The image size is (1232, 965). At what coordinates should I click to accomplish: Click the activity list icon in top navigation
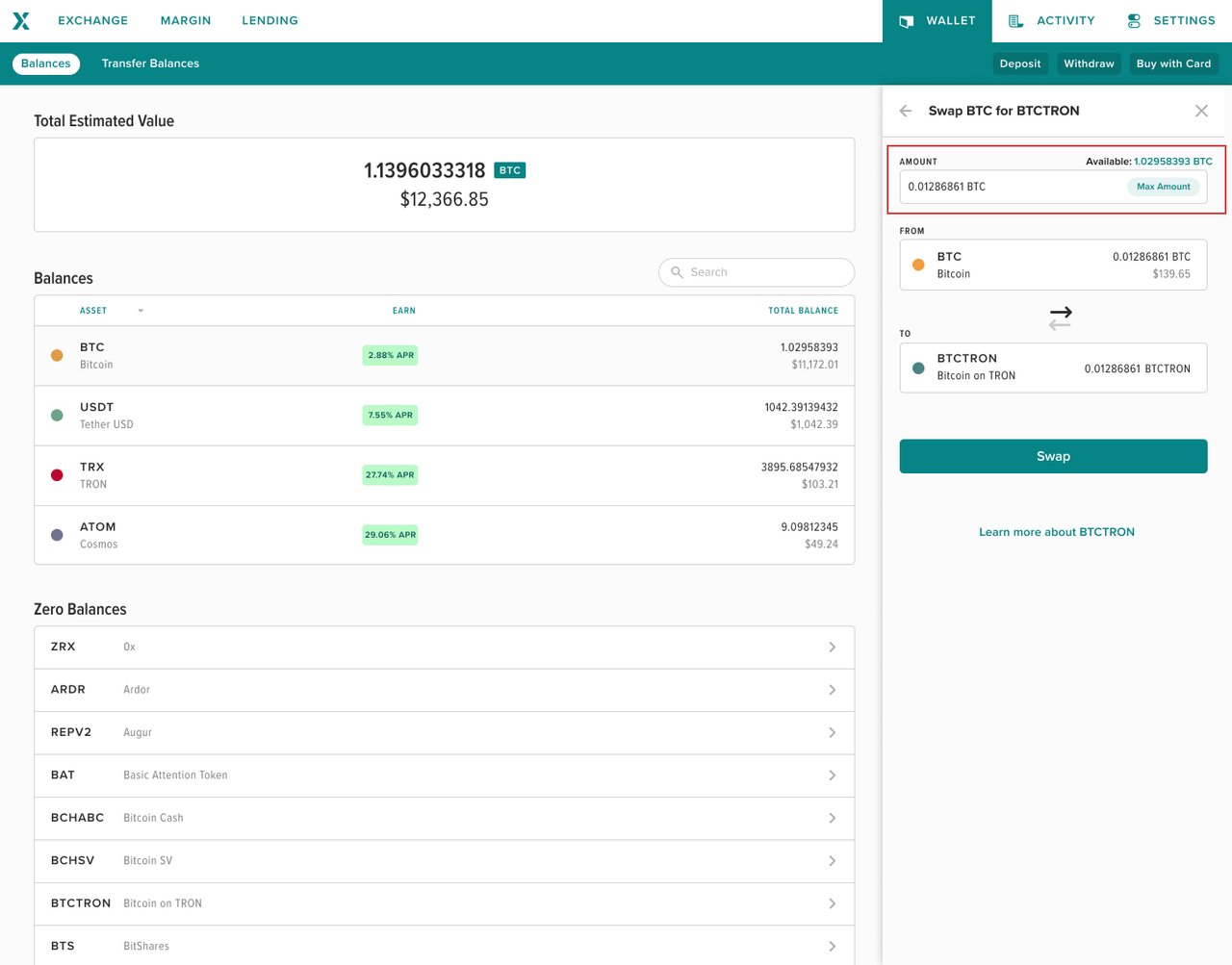pos(1015,21)
